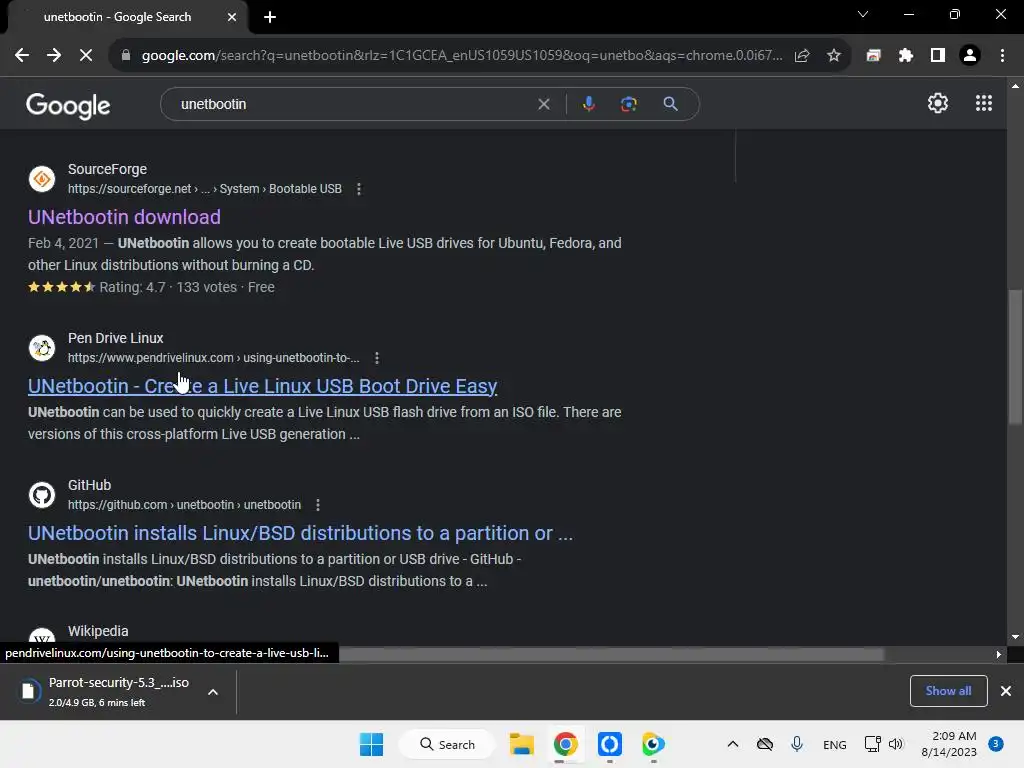Show hidden system tray icons

coord(733,744)
